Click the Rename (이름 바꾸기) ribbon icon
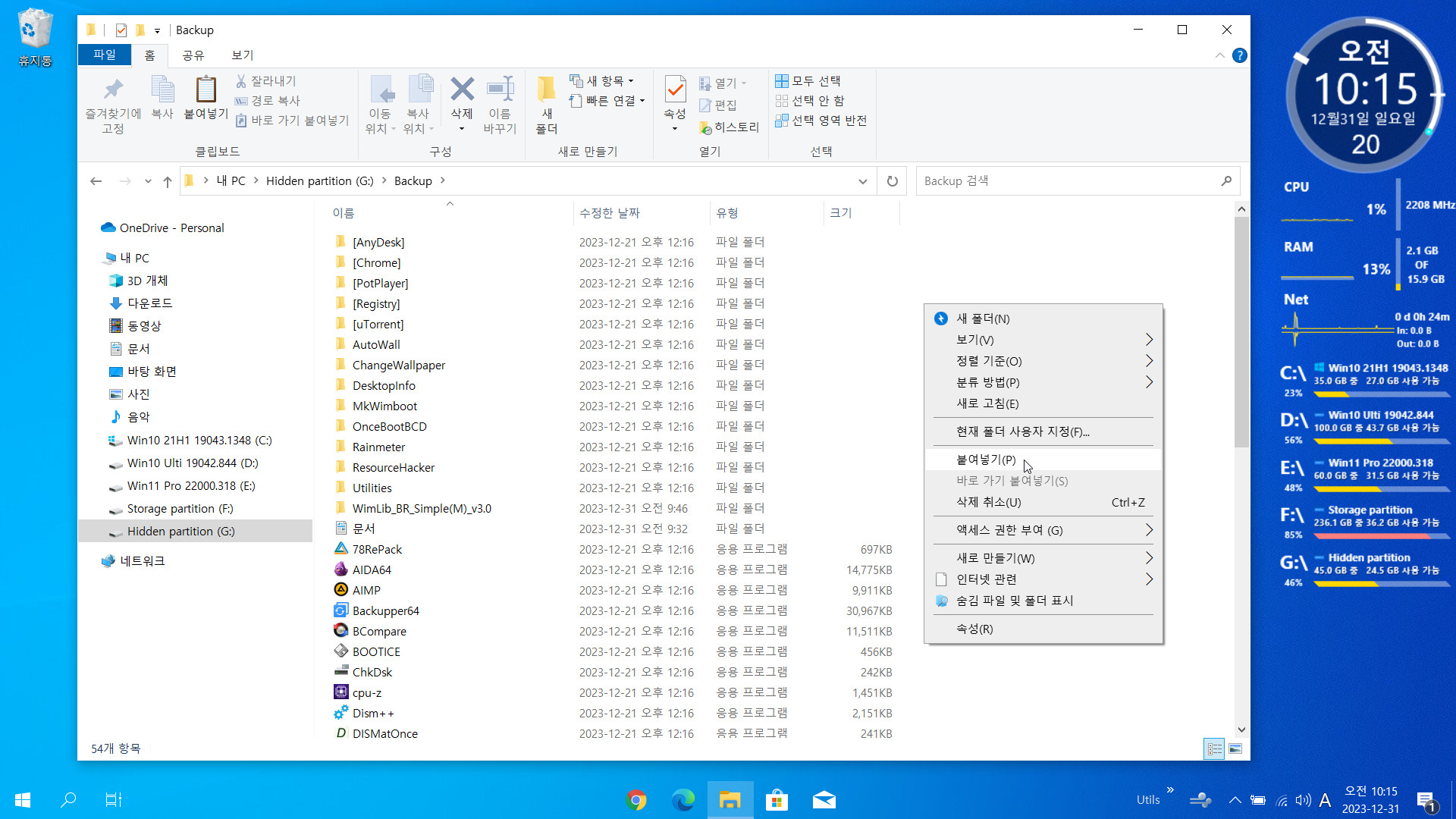1456x819 pixels. pos(500,89)
